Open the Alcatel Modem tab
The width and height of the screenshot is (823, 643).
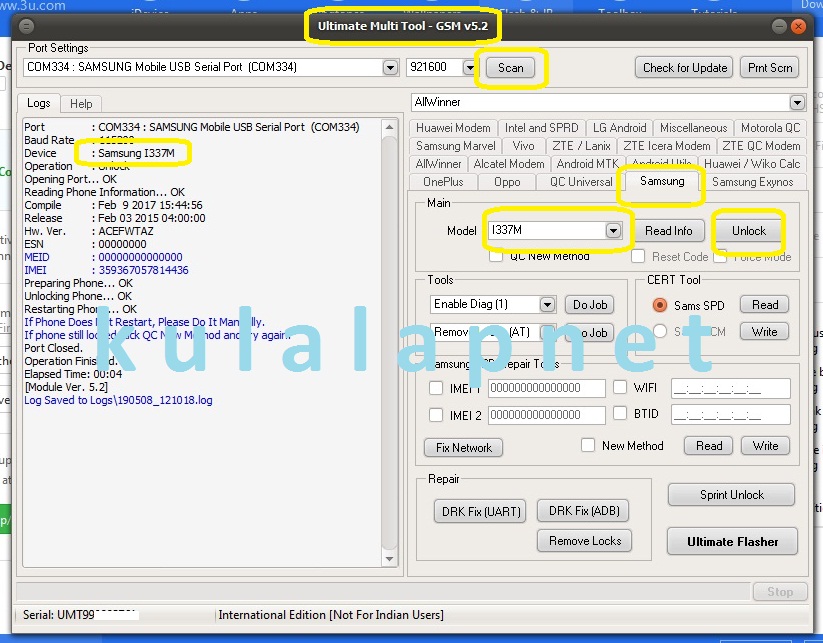point(509,164)
